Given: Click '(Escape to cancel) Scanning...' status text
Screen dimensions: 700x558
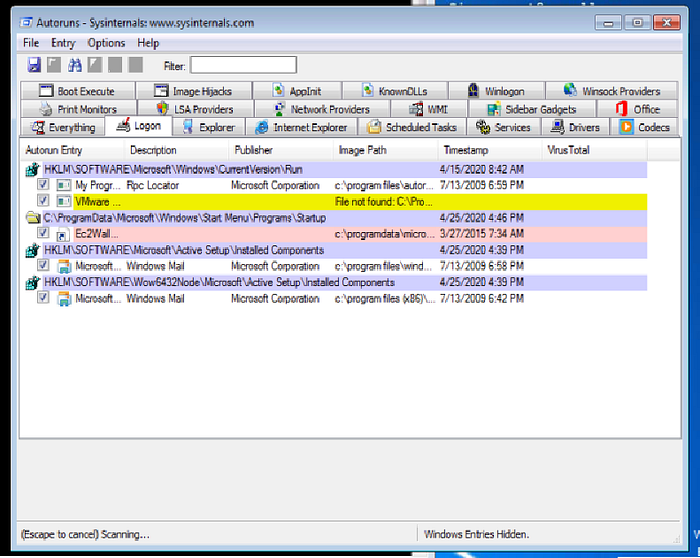Looking at the screenshot, I should (x=85, y=534).
